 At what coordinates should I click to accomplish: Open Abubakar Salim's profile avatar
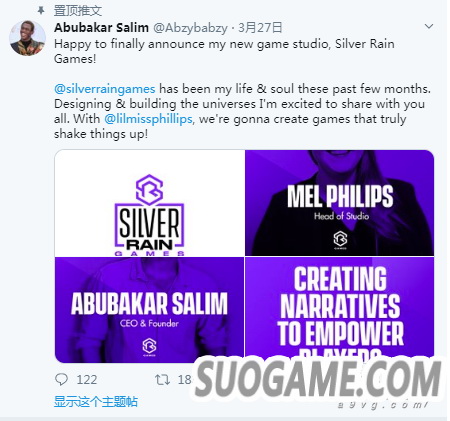[x=27, y=38]
